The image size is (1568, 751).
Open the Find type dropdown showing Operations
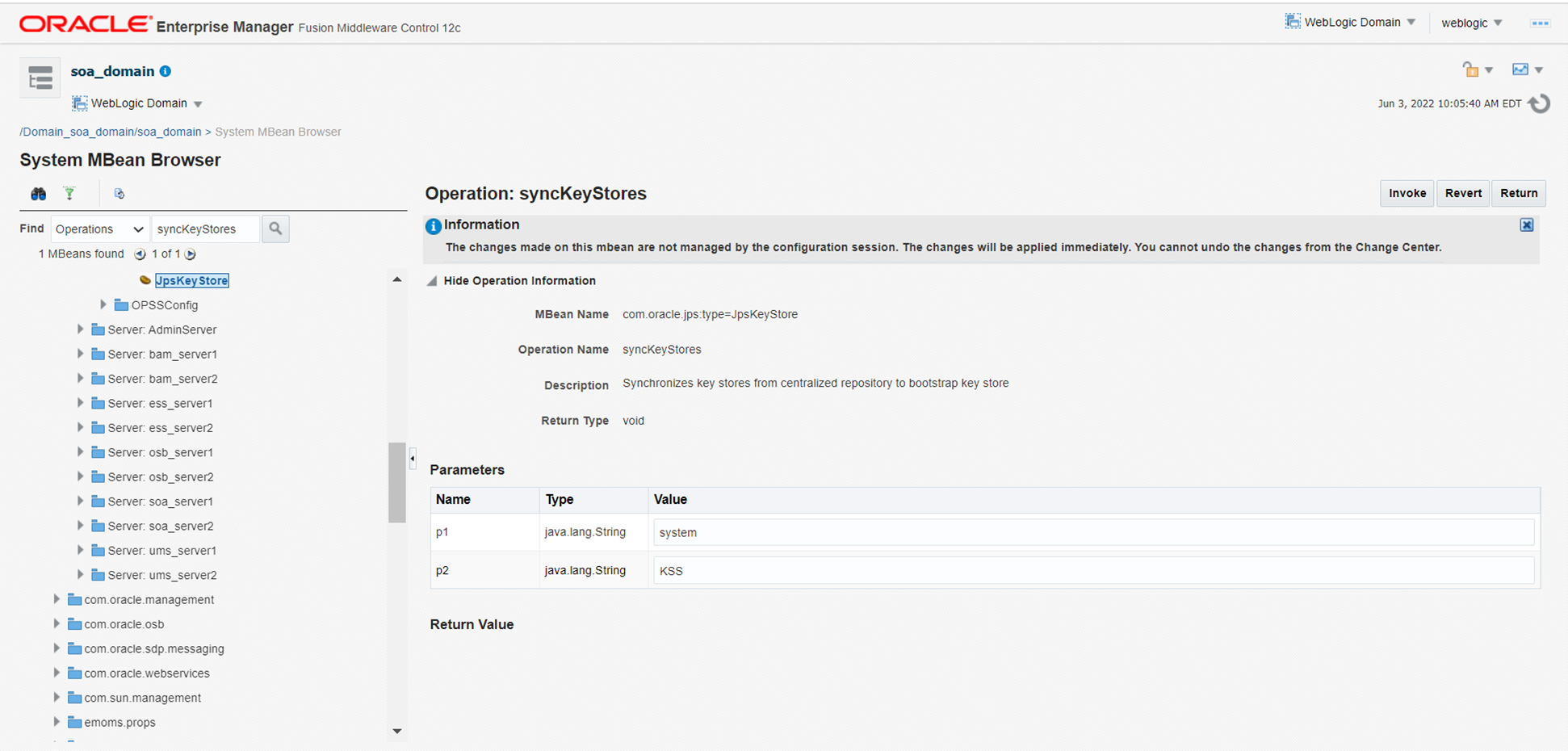coord(99,229)
